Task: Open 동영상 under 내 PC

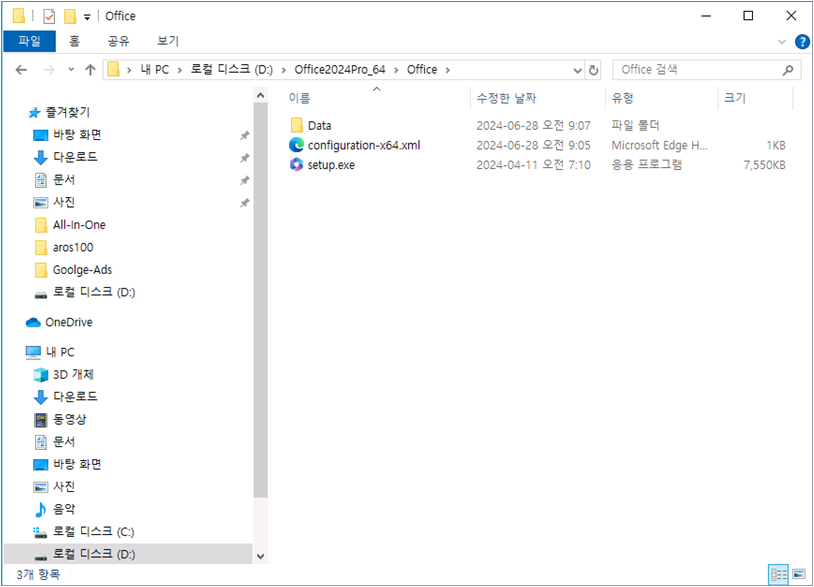Action: pos(60,419)
